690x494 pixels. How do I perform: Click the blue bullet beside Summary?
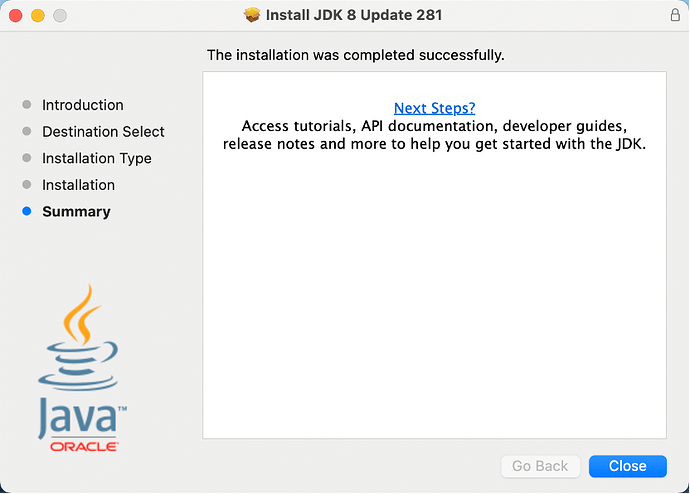(27, 212)
